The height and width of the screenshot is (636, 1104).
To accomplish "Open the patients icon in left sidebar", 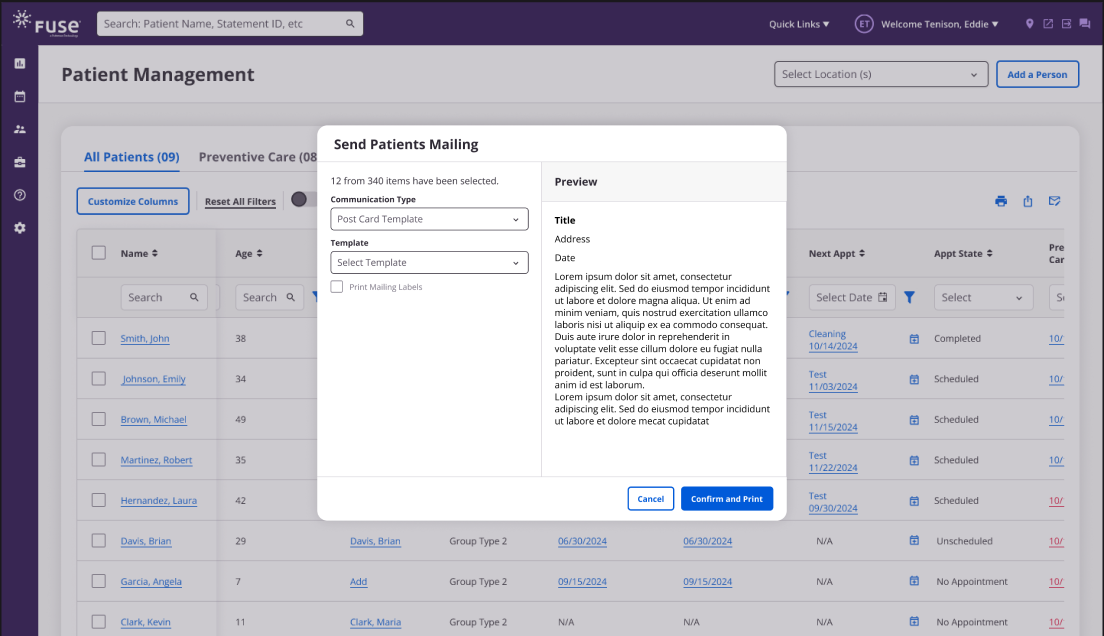I will point(19,130).
